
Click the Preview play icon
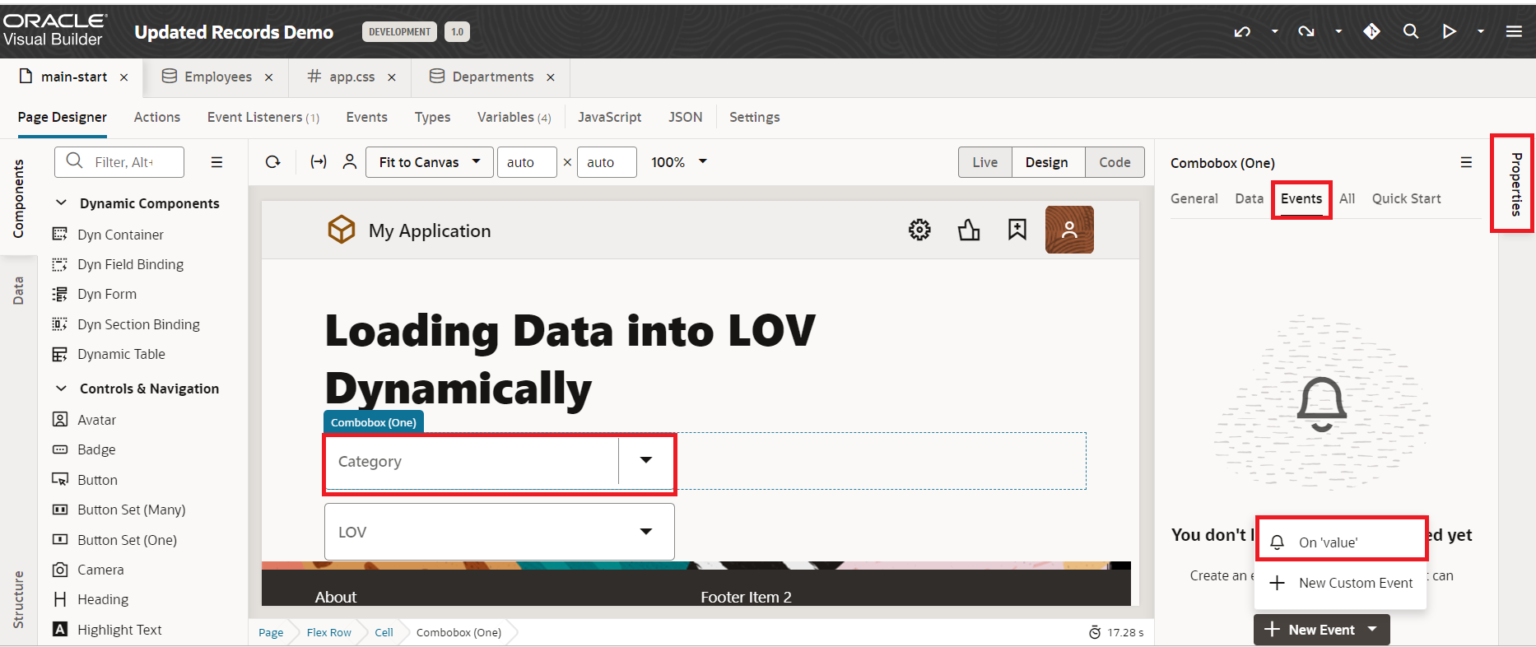coord(1449,32)
